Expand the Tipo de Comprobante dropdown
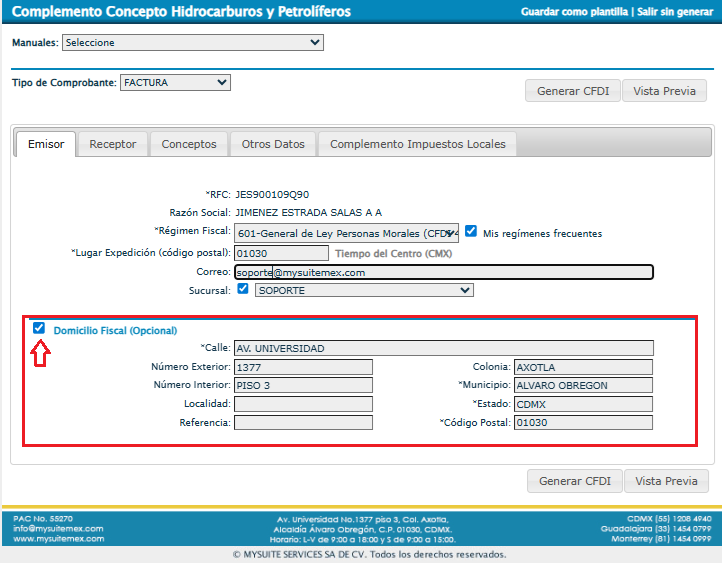722x563 pixels. (x=175, y=82)
